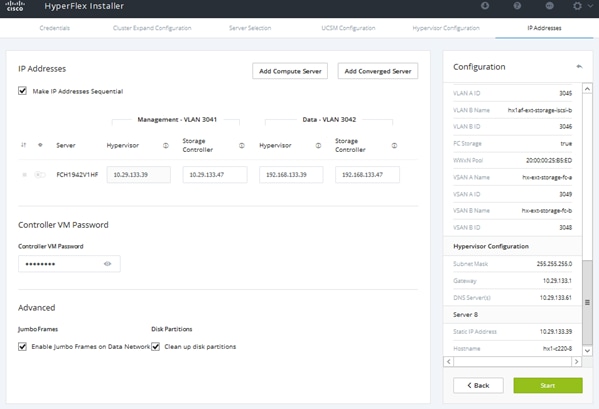Screen dimensions: 599x409
Task: Click Configuration panel scroll down arrow
Action: coord(587,350)
